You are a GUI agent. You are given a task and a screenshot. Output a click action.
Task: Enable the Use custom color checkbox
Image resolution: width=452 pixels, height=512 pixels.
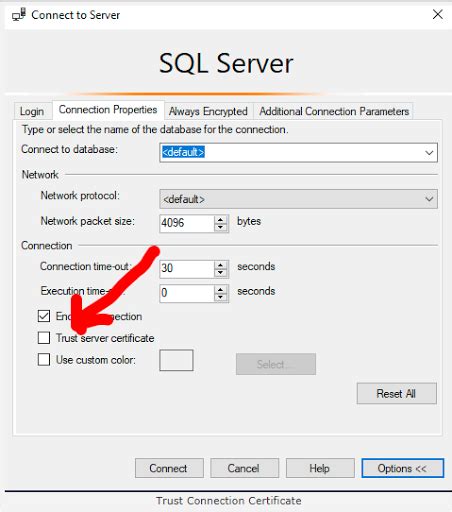44,360
